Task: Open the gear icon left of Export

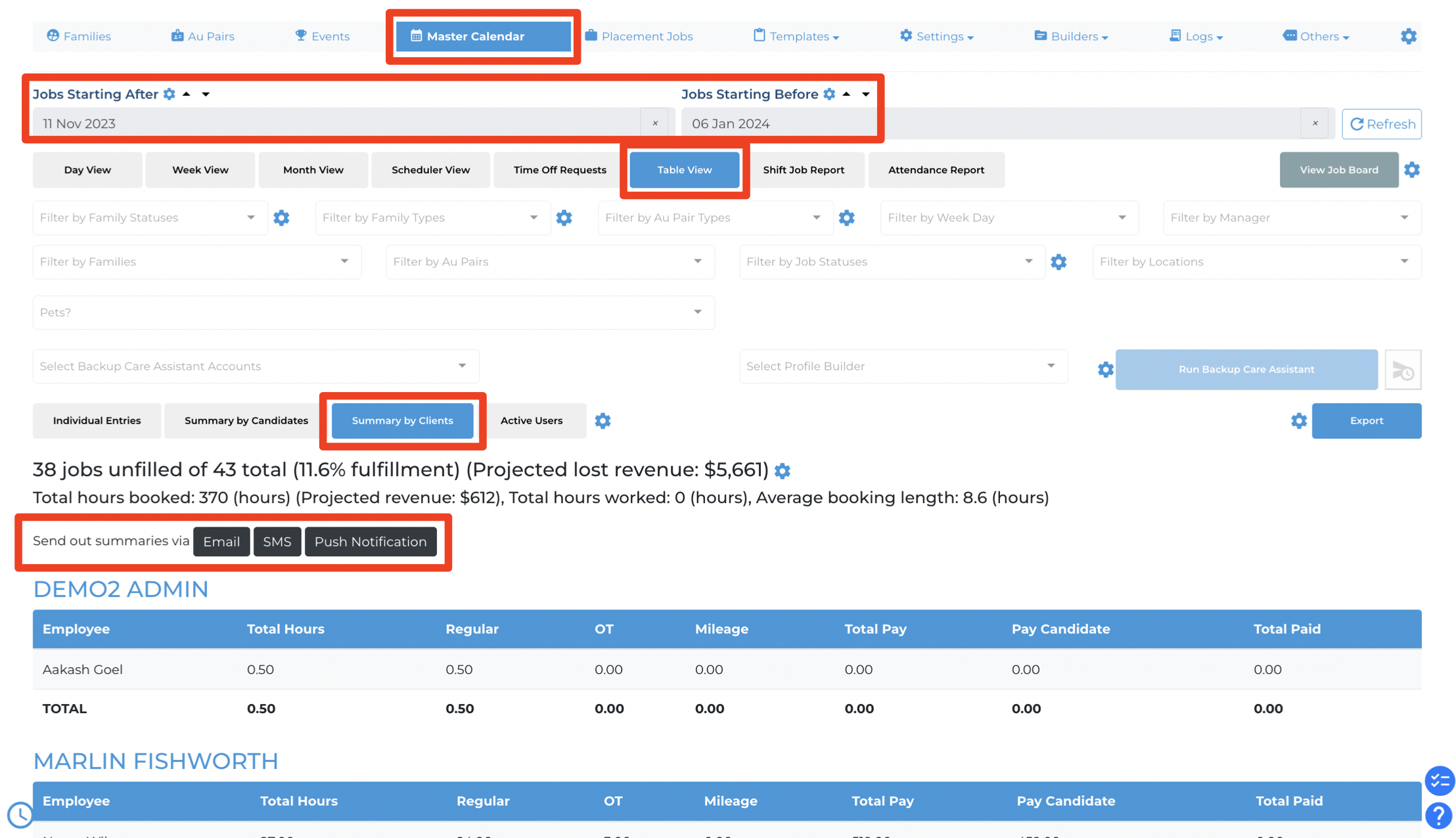Action: (1298, 421)
